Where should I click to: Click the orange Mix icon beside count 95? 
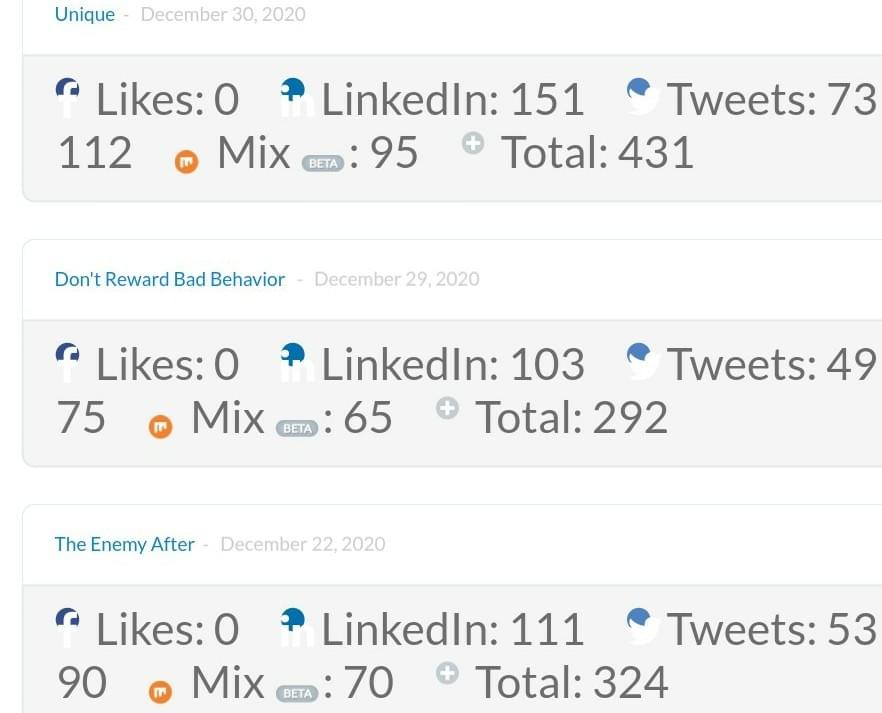point(186,162)
